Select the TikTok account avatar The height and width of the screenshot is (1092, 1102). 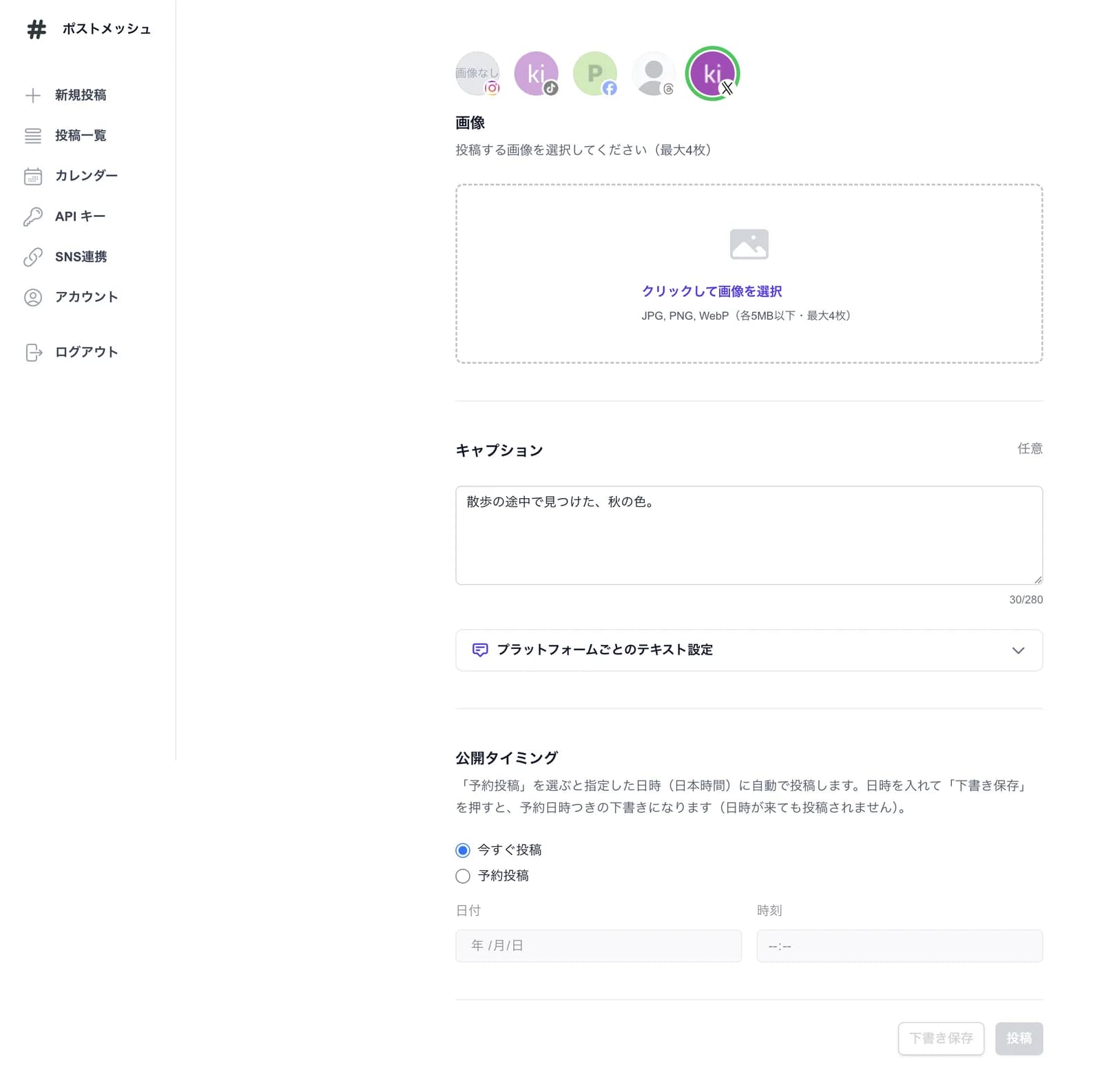536,73
